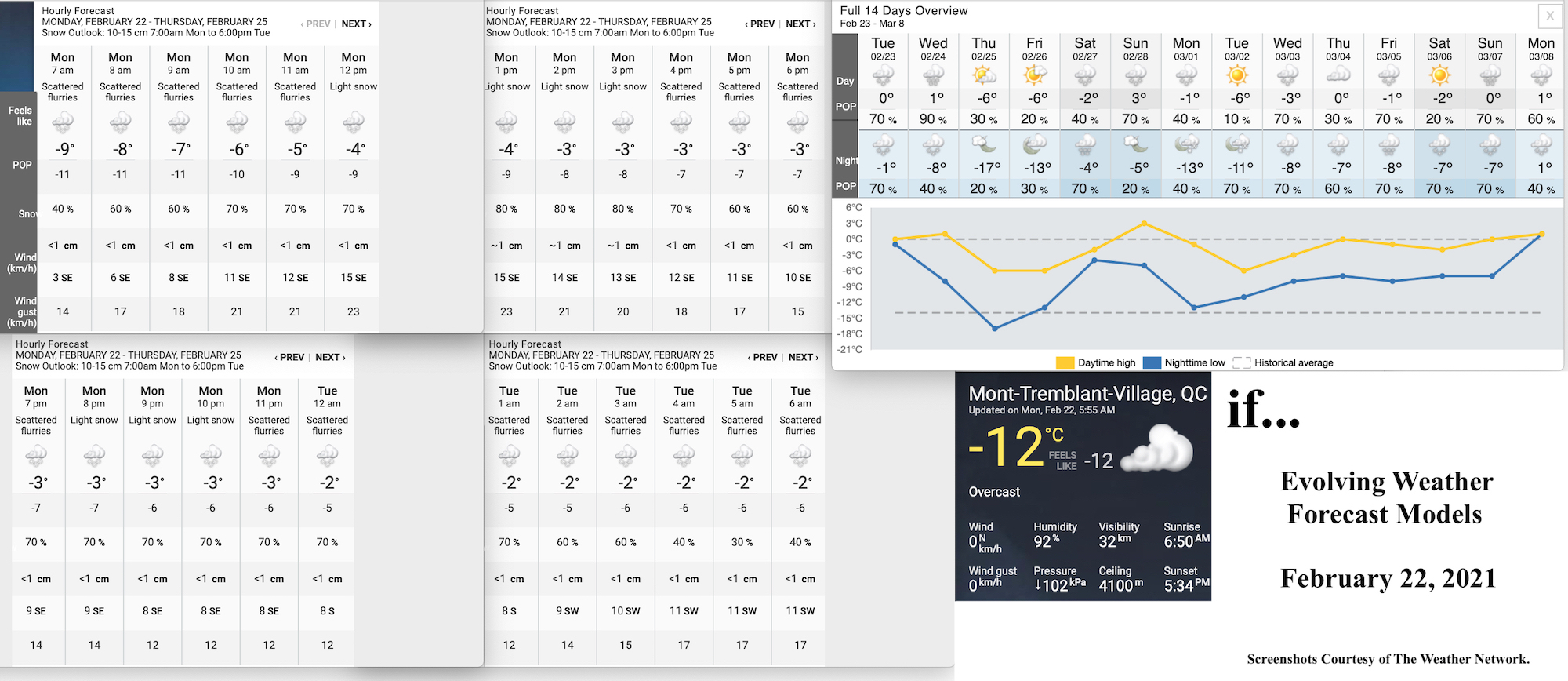Screen dimensions: 1568x681
Task: Click the blue Nighttime low legend swatch
Action: pyautogui.click(x=1152, y=362)
